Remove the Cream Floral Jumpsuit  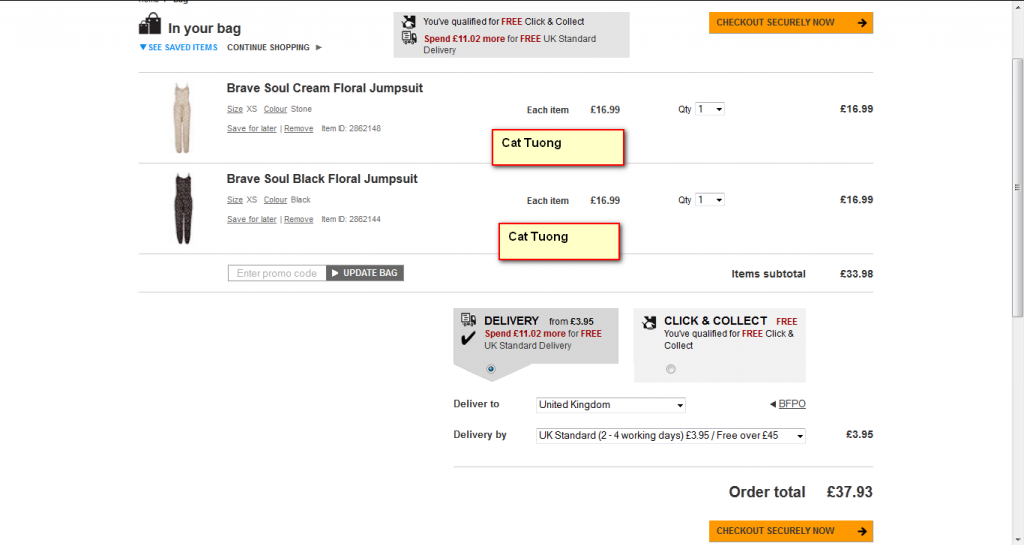[x=298, y=129]
